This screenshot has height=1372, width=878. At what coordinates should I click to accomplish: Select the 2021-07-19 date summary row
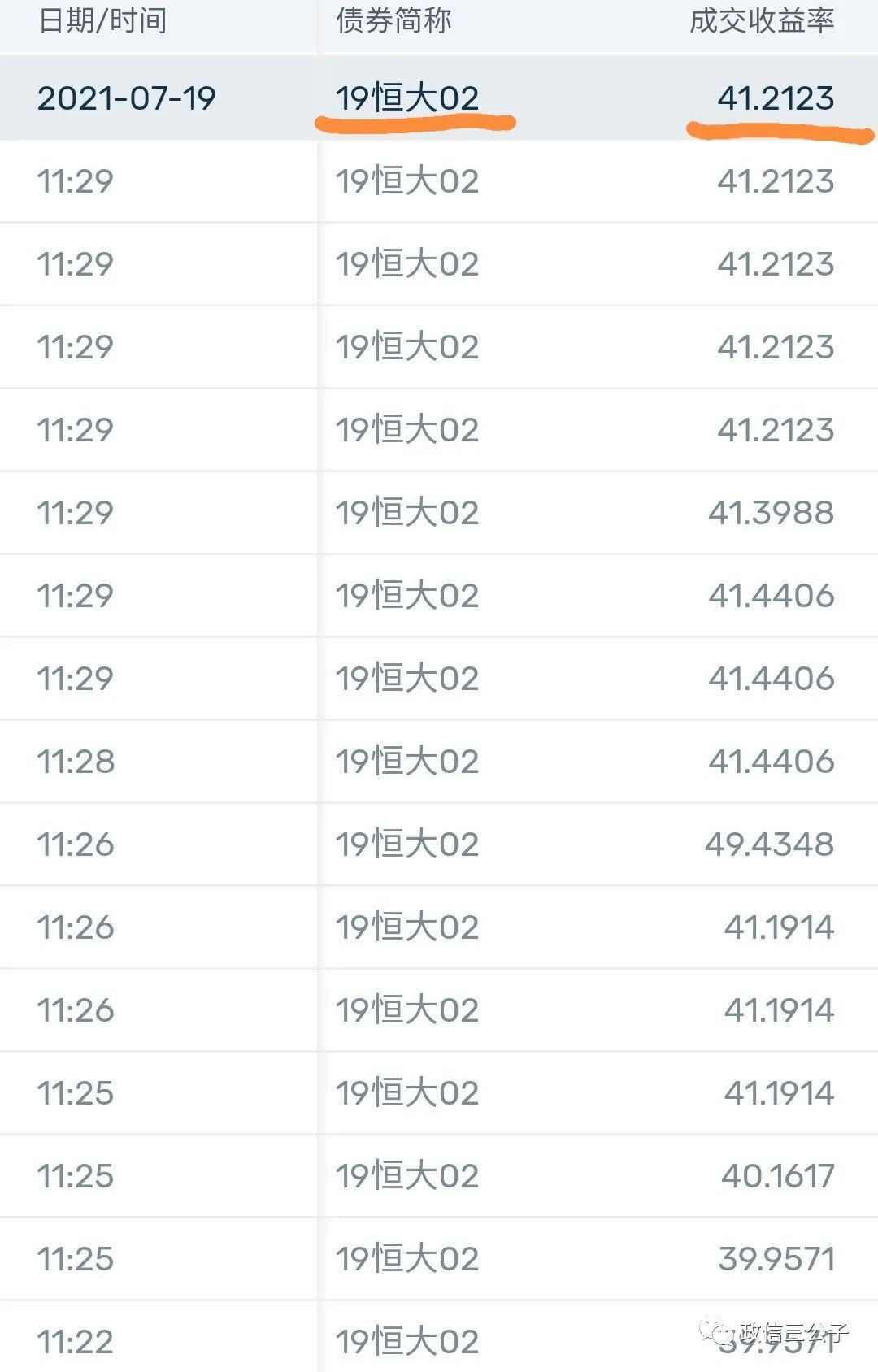pos(439,98)
